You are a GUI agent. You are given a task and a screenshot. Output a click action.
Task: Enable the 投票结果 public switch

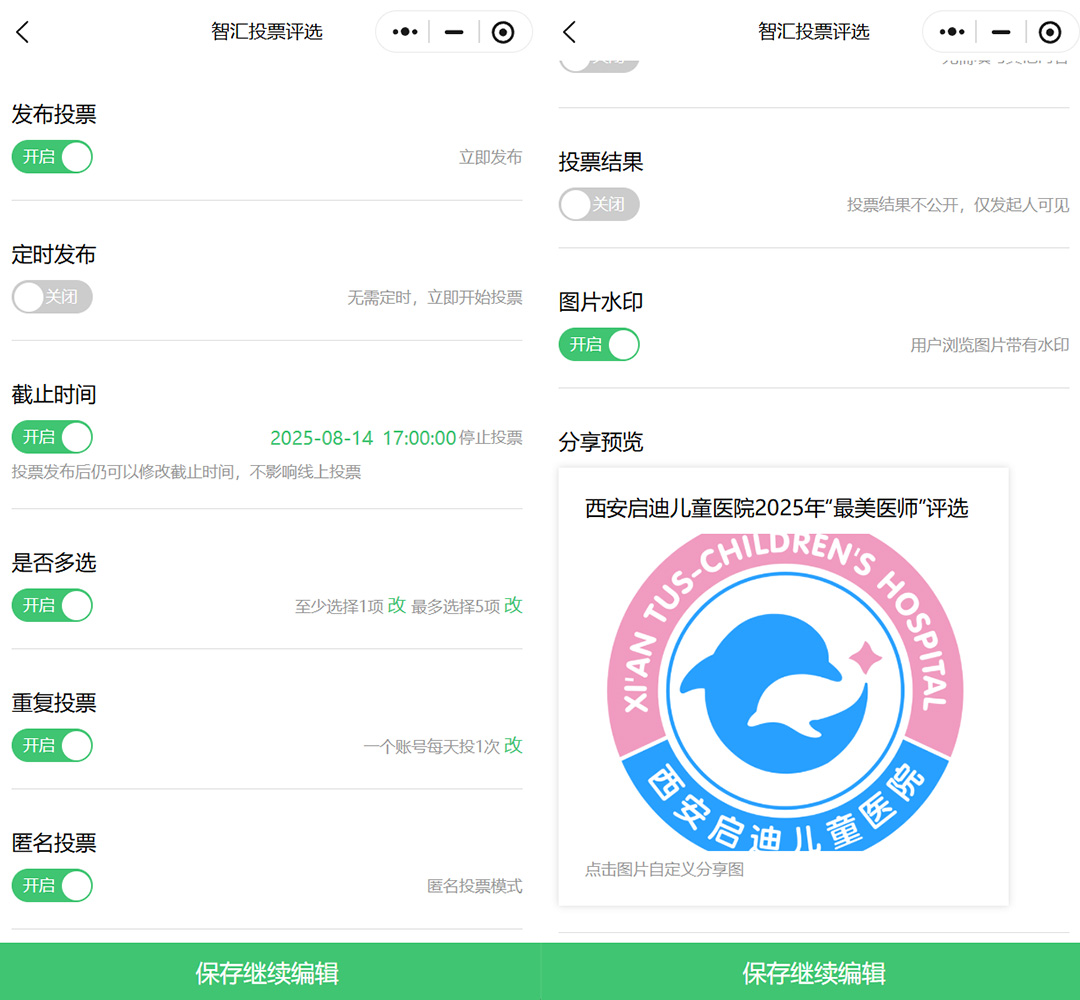tap(599, 205)
